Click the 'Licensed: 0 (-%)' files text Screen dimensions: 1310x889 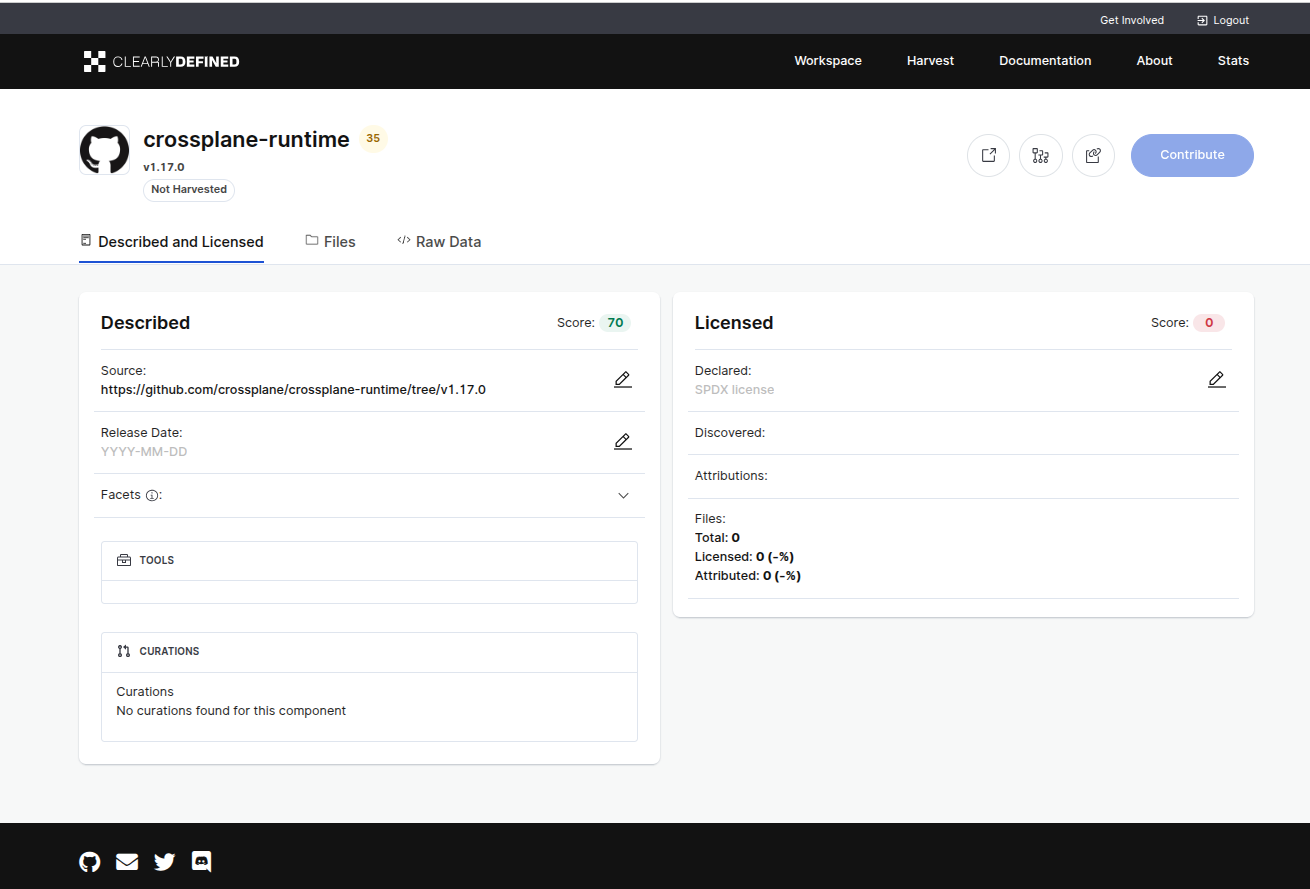[x=744, y=557]
